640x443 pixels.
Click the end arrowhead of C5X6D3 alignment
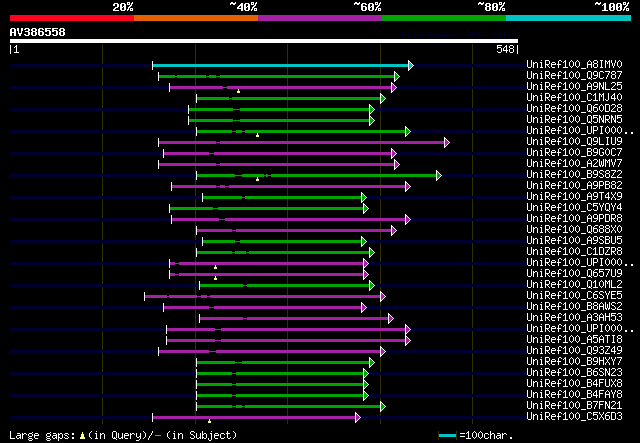coord(358,418)
